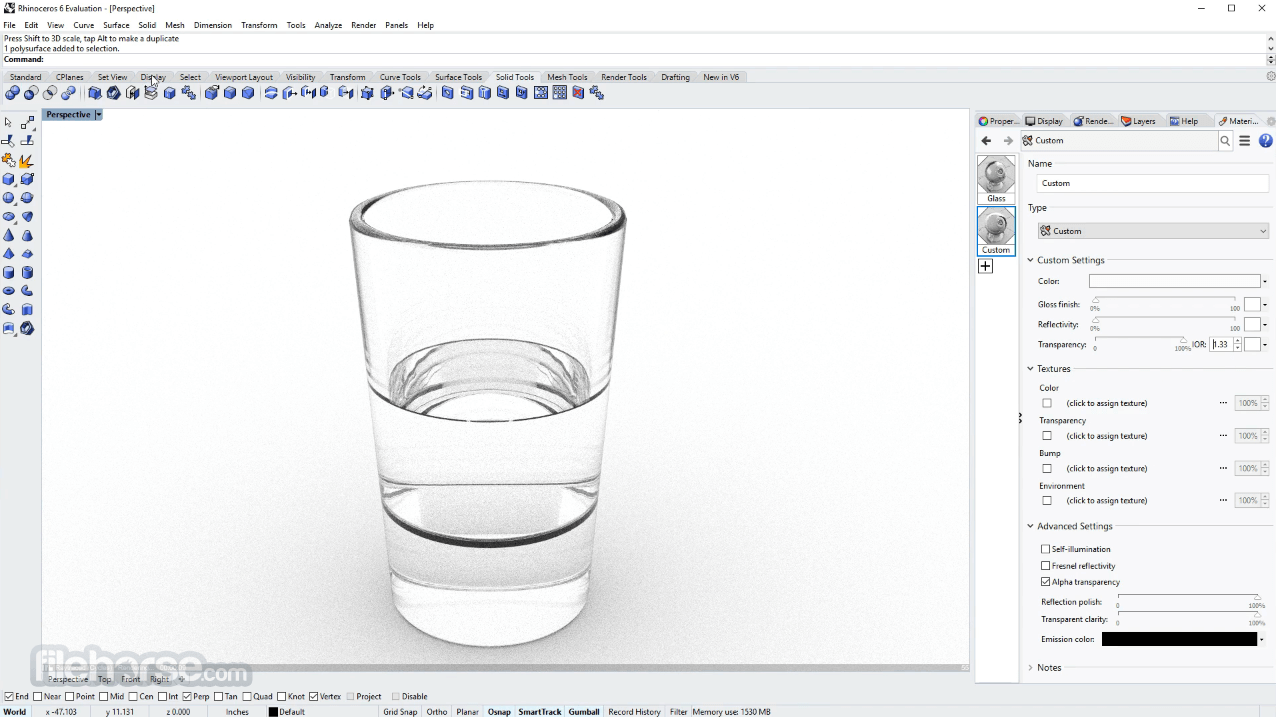Click the material Name input field

pos(1153,184)
